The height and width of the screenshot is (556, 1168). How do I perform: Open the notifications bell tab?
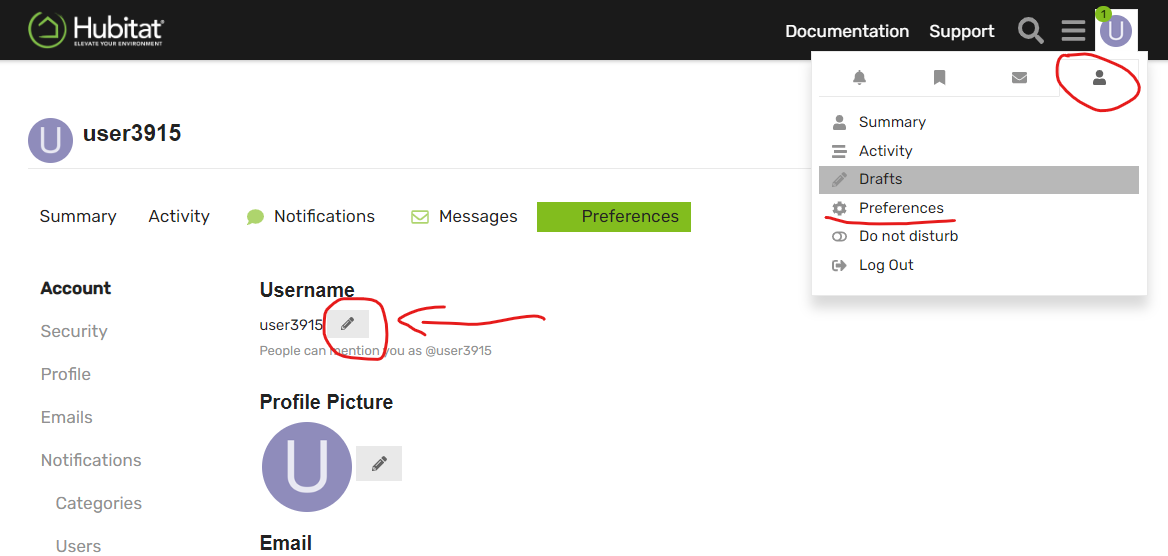point(859,78)
